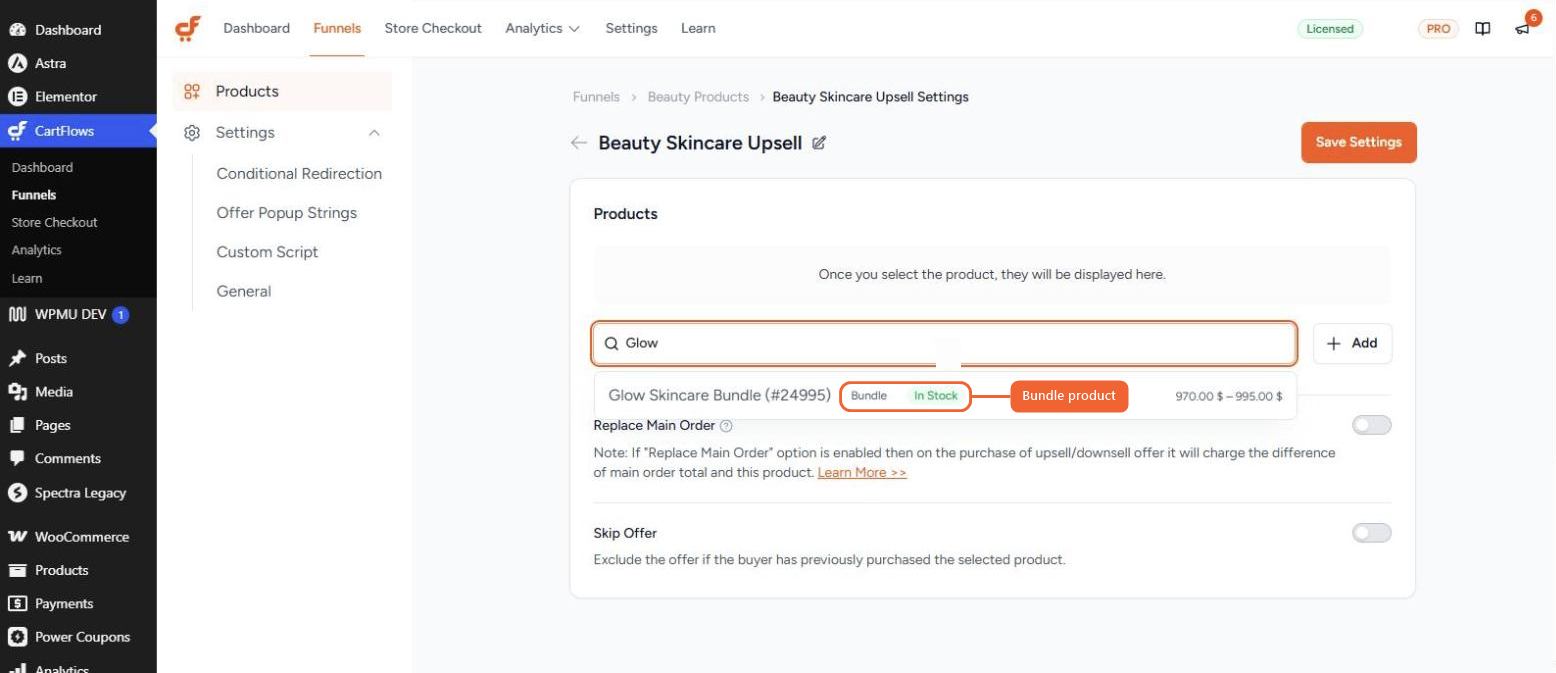Open Learn under CartFlows submenu
The height and width of the screenshot is (673, 1556).
coord(27,278)
